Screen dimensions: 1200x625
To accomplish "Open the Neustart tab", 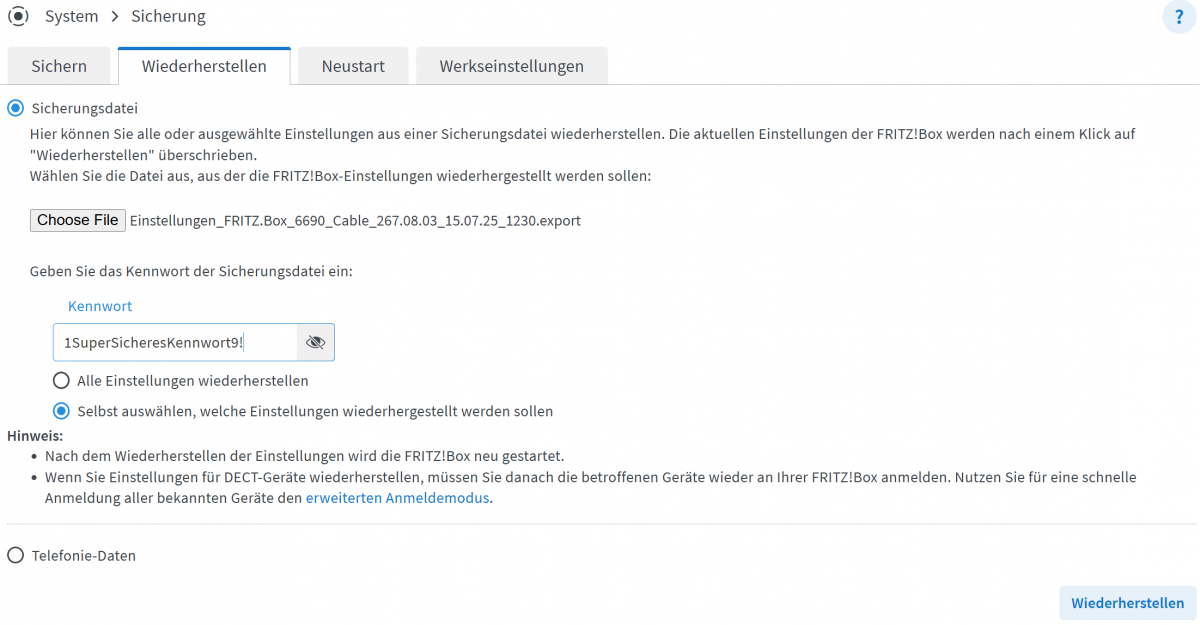I will pyautogui.click(x=353, y=66).
